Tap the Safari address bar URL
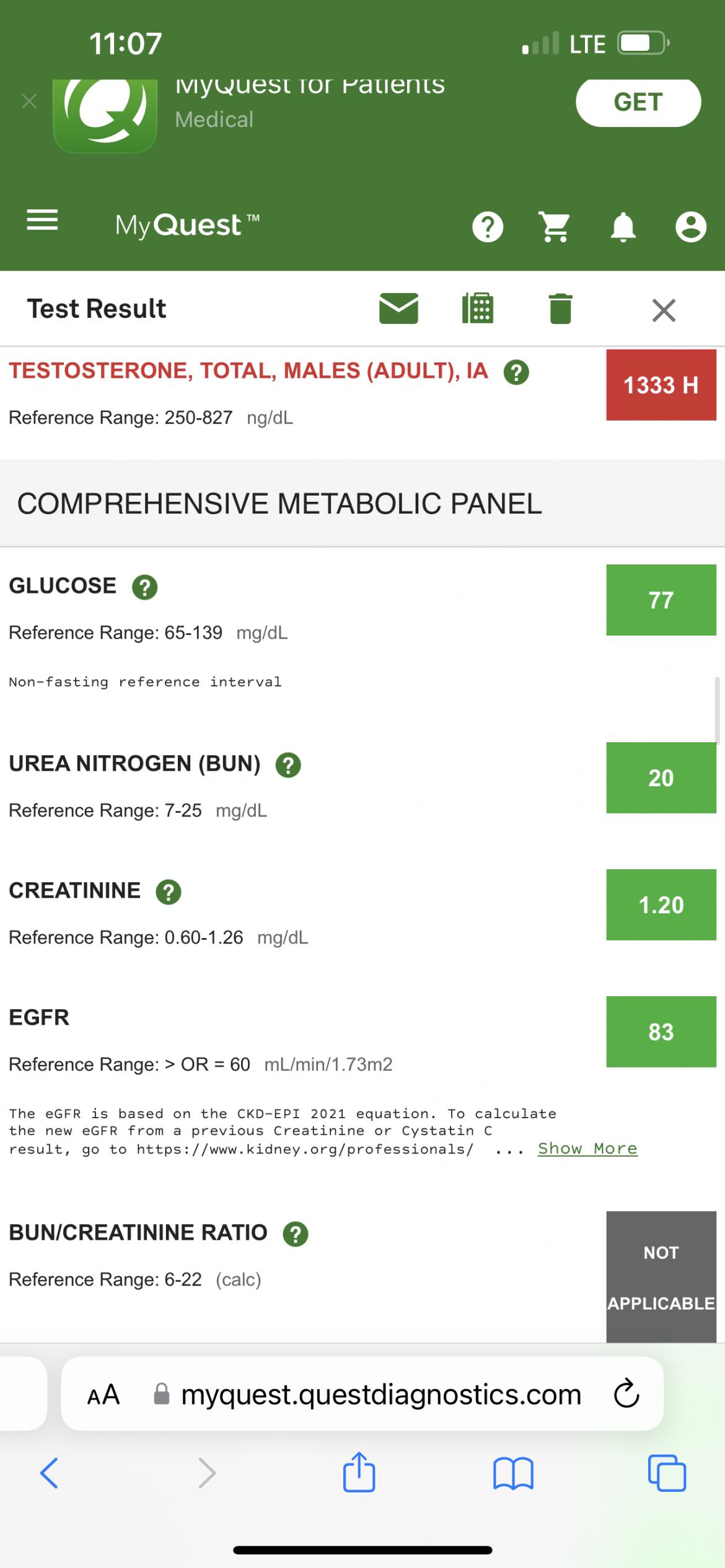Image resolution: width=725 pixels, height=1568 pixels. tap(380, 1395)
